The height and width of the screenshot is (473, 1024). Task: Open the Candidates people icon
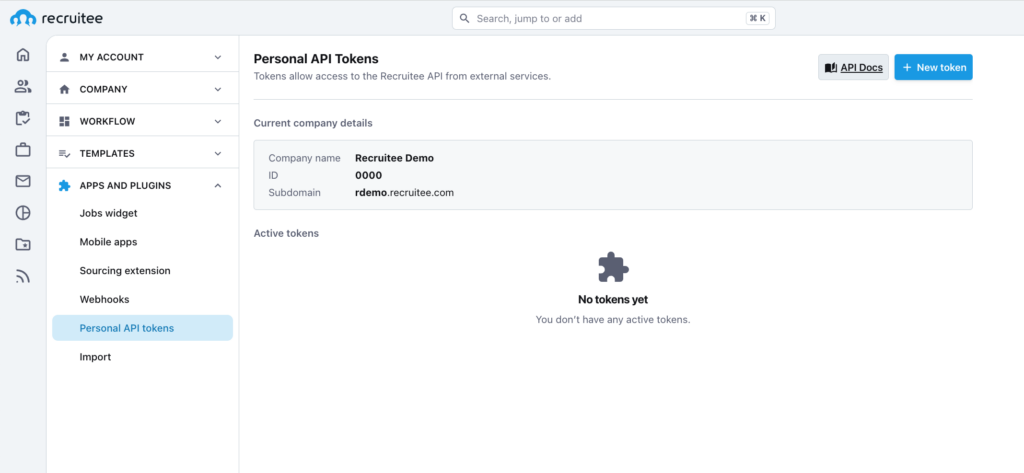pos(23,86)
